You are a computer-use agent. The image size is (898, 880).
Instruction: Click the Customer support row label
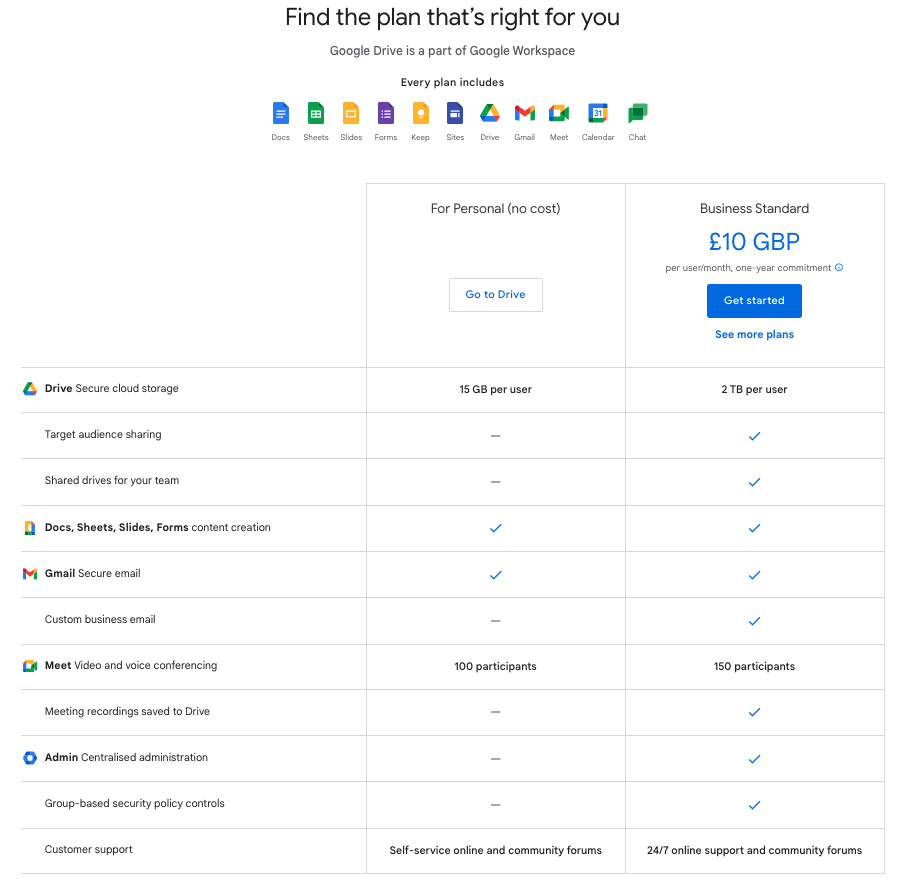click(x=89, y=850)
